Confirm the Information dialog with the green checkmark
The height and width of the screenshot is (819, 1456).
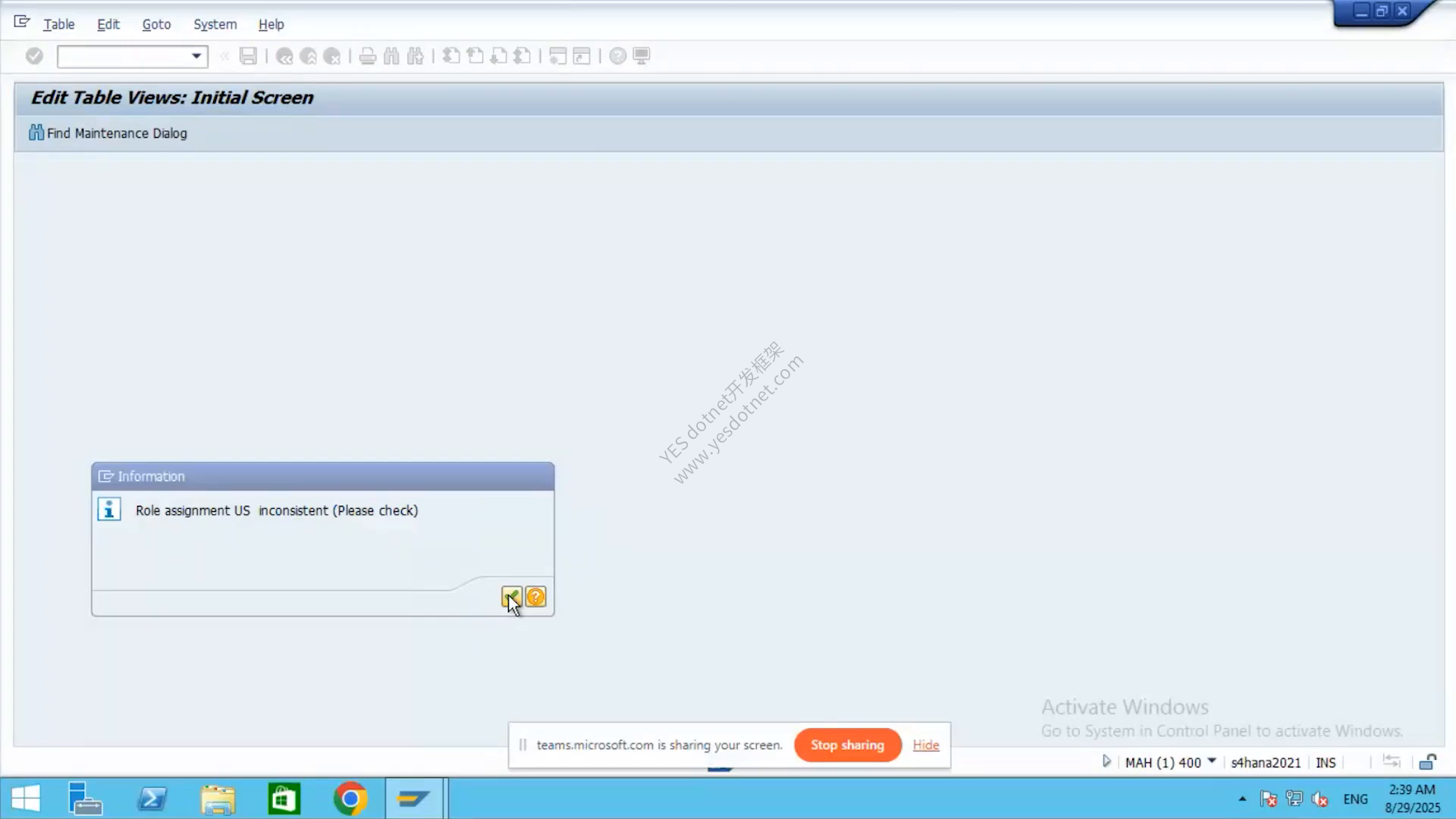(x=511, y=597)
